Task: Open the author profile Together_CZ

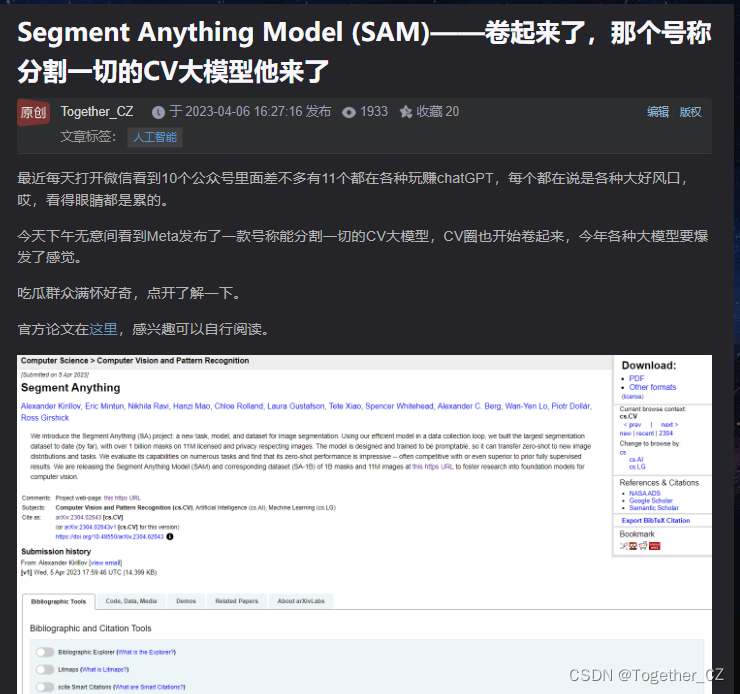Action: click(x=97, y=111)
